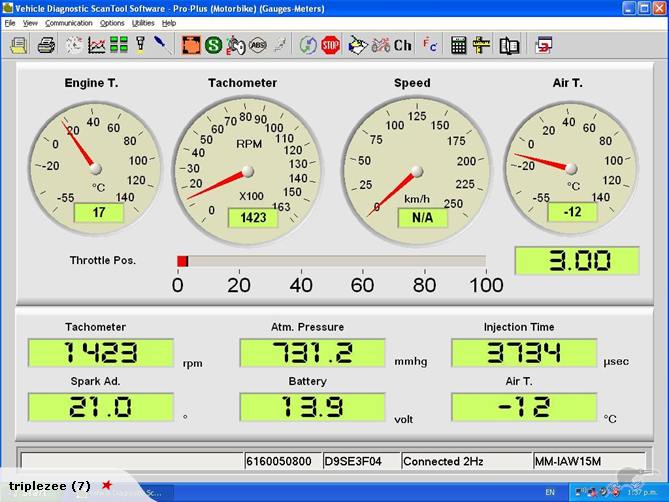Click the ScanTool taskbar button
This screenshot has height=502, width=669.
[x=124, y=493]
